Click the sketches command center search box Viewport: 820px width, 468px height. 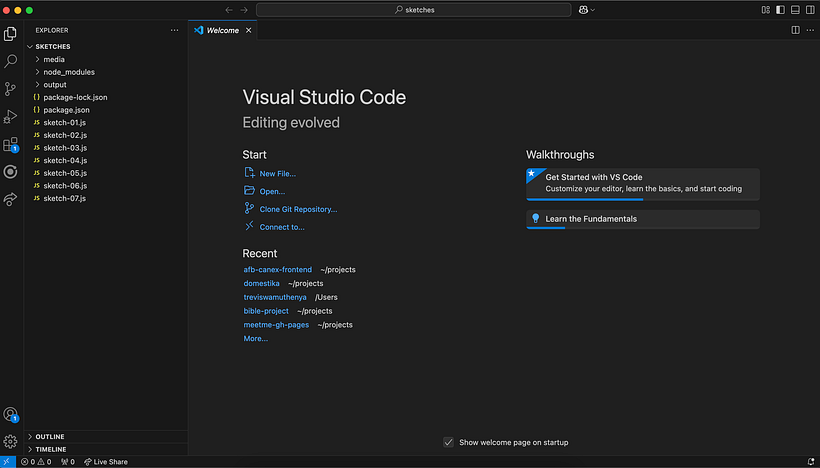[414, 10]
